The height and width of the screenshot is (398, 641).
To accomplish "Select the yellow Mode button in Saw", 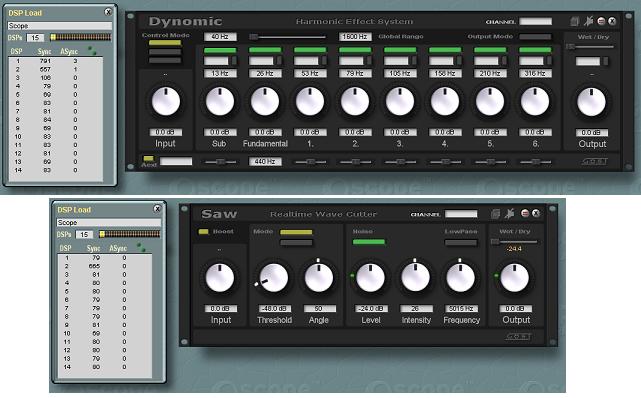I will 296,232.
